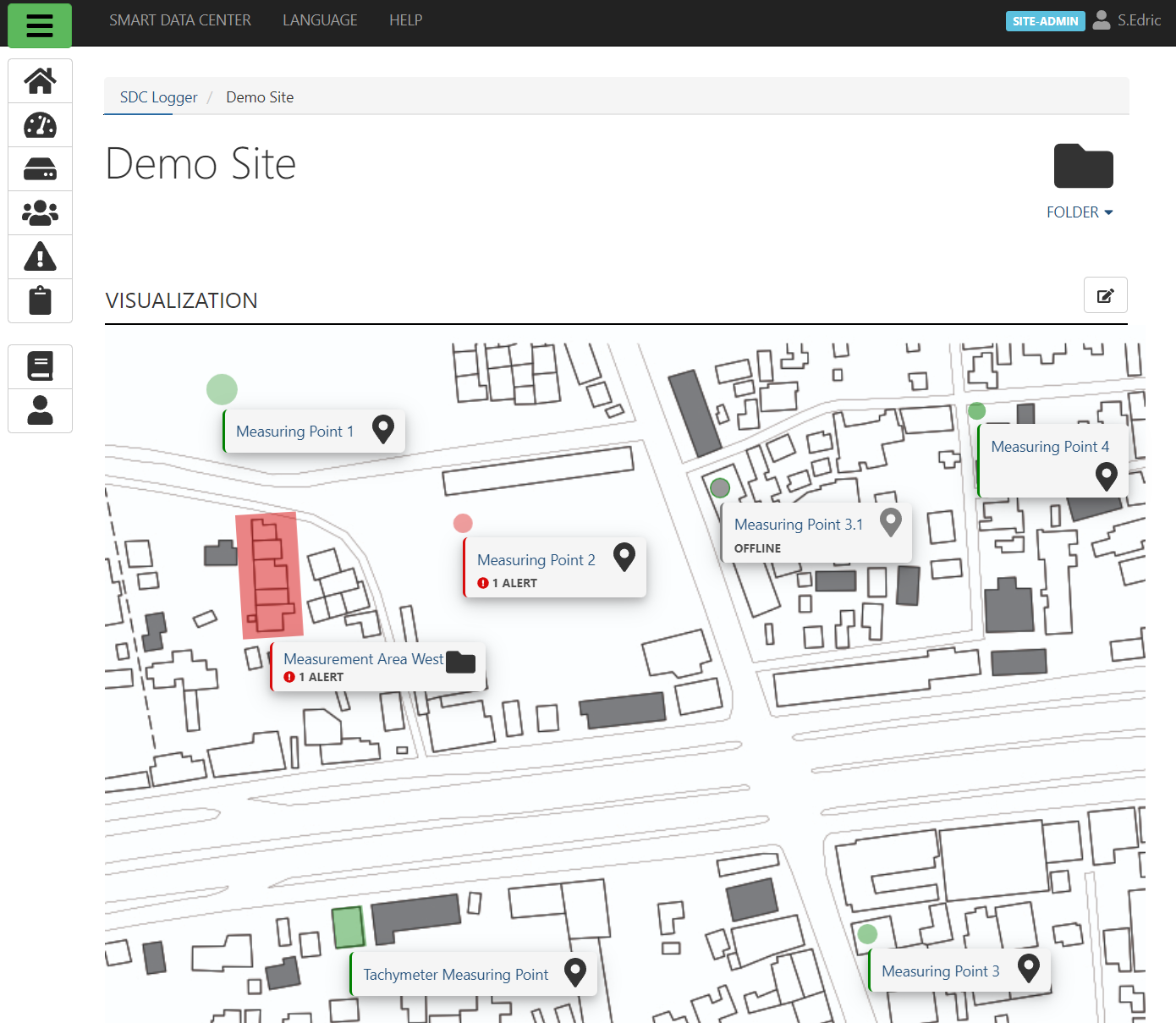Open the dashboard gauge icon

40,125
